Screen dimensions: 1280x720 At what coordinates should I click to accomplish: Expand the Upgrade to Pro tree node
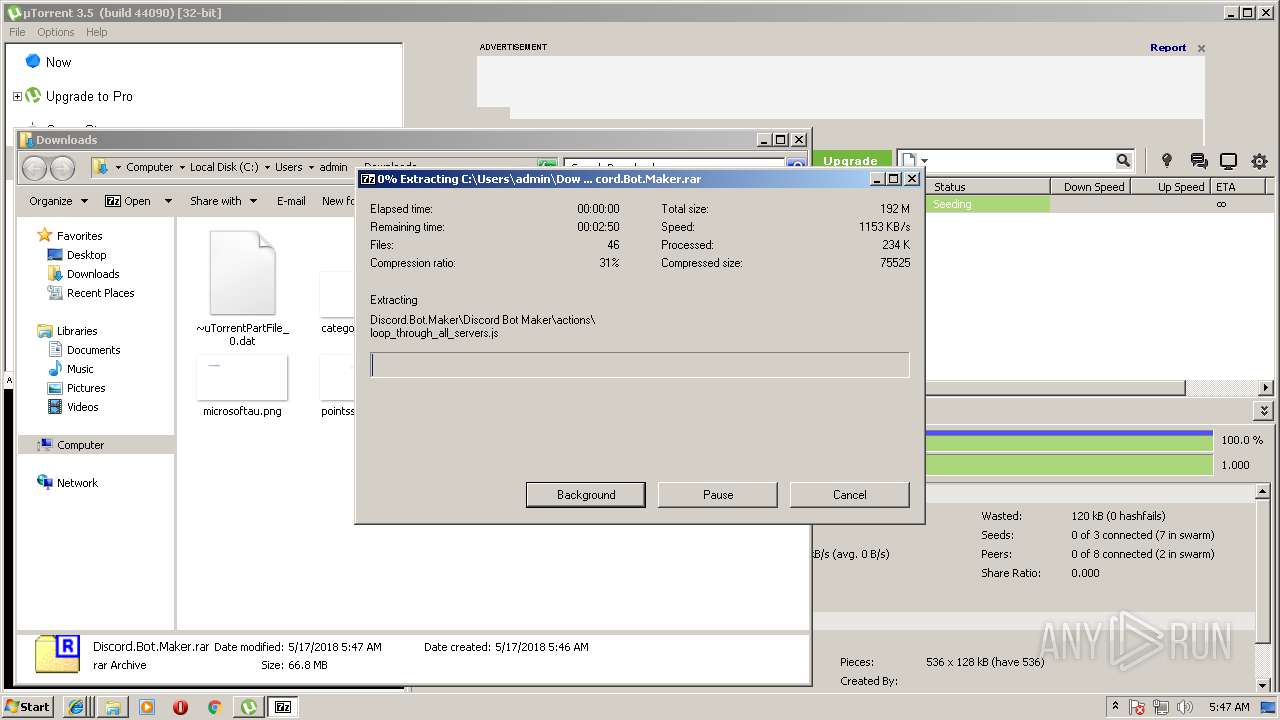pyautogui.click(x=17, y=96)
